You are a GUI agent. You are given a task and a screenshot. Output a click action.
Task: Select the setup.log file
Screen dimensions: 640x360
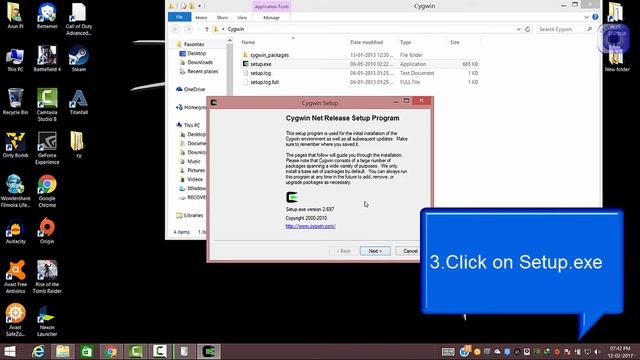[260, 73]
